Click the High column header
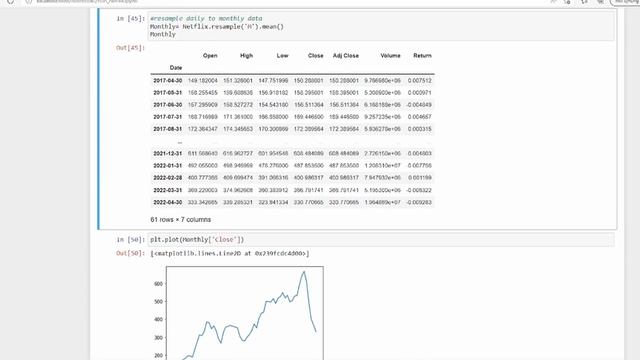640x360 pixels. coord(247,56)
